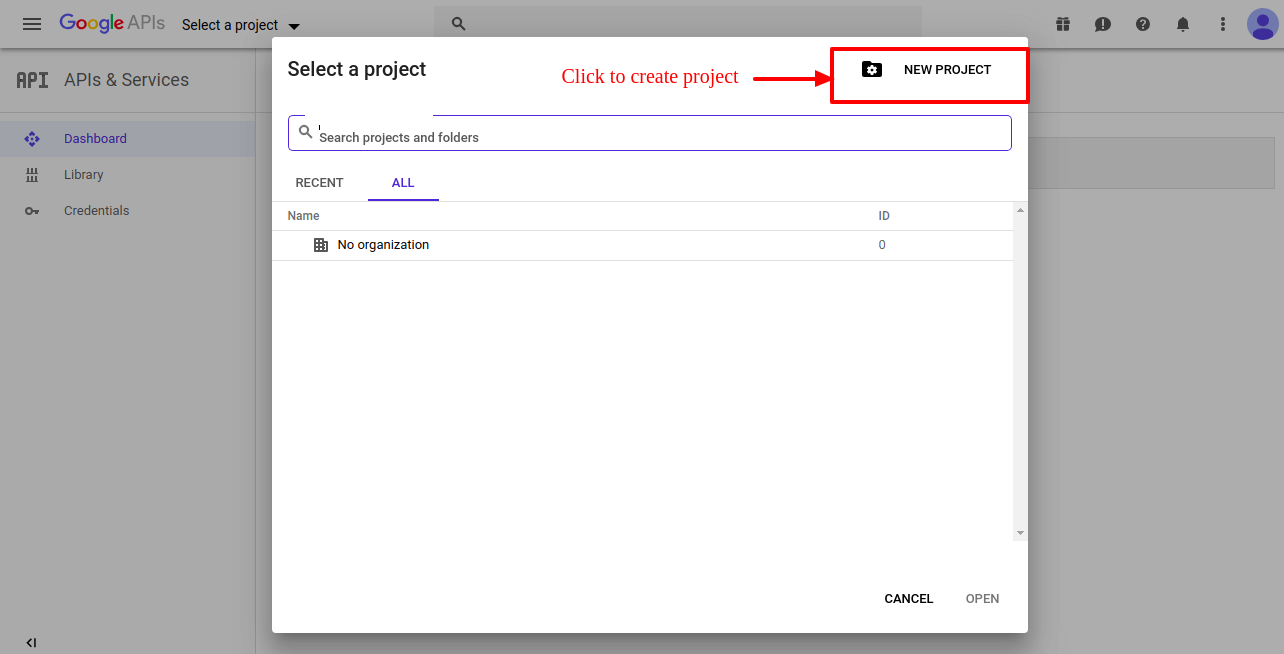Open the Google apps grid icon
The width and height of the screenshot is (1284, 654).
pyautogui.click(x=1063, y=23)
